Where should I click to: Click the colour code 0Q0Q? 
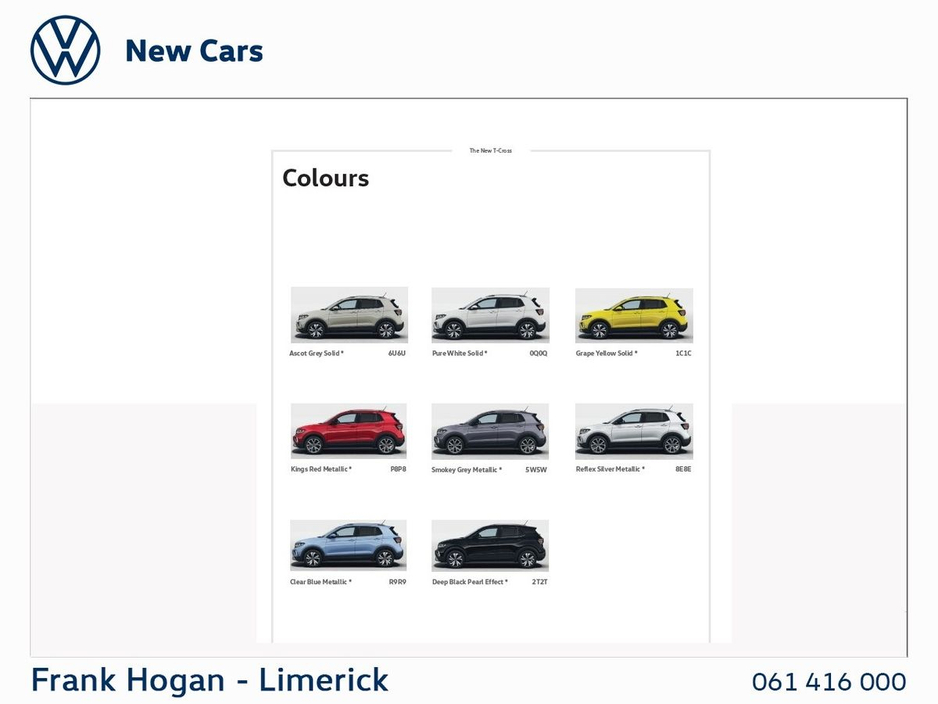(538, 353)
